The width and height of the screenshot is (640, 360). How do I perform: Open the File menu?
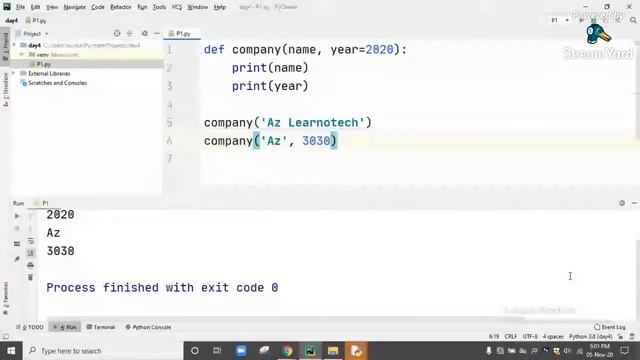pyautogui.click(x=20, y=7)
